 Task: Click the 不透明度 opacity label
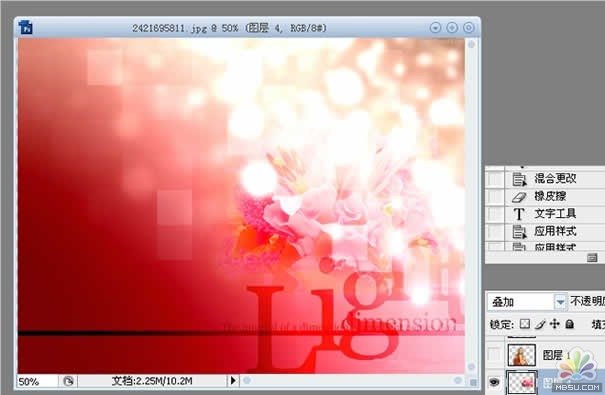587,301
